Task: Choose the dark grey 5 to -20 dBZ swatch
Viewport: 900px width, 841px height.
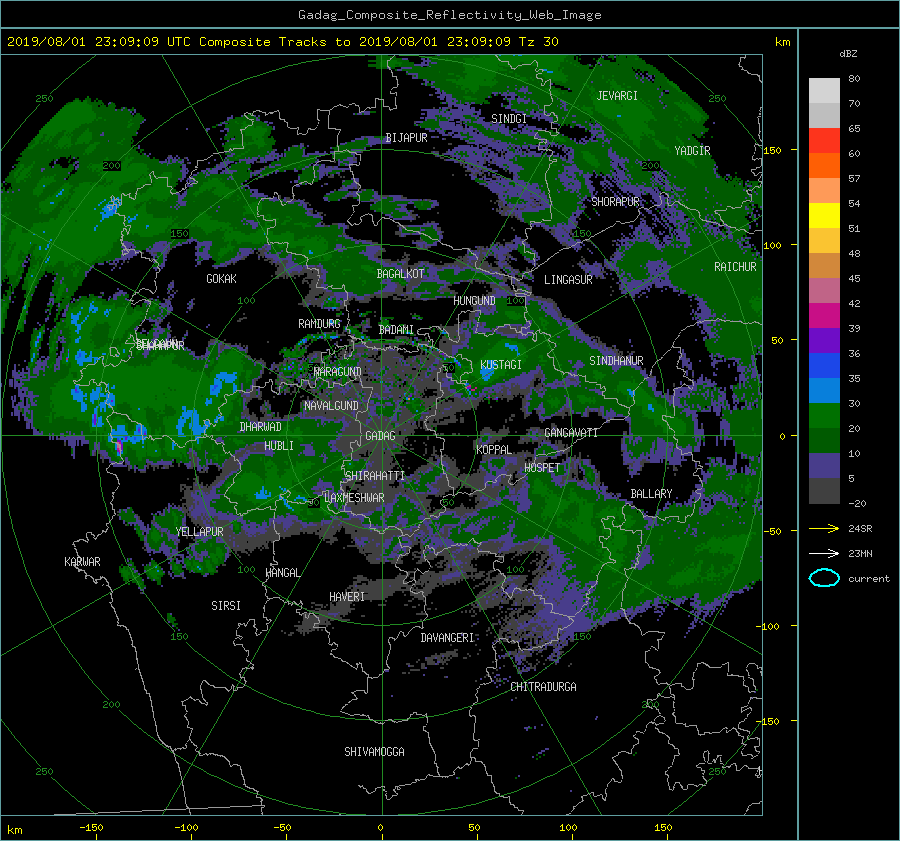Action: [824, 491]
